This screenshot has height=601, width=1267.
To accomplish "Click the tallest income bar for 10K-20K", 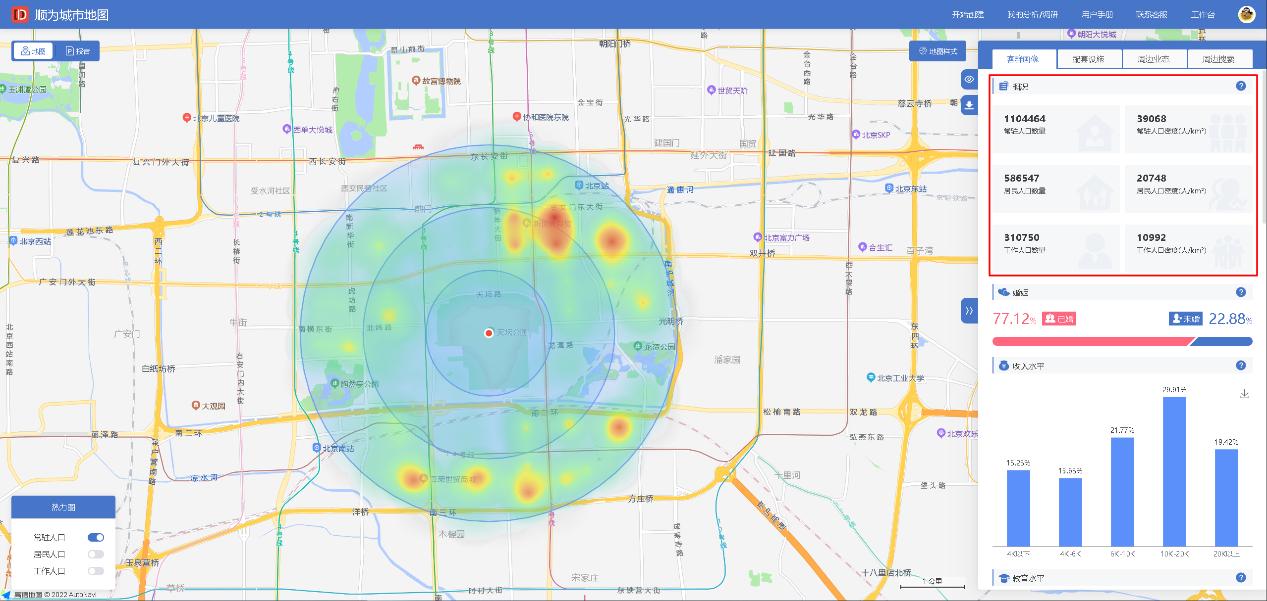I will (x=1174, y=472).
